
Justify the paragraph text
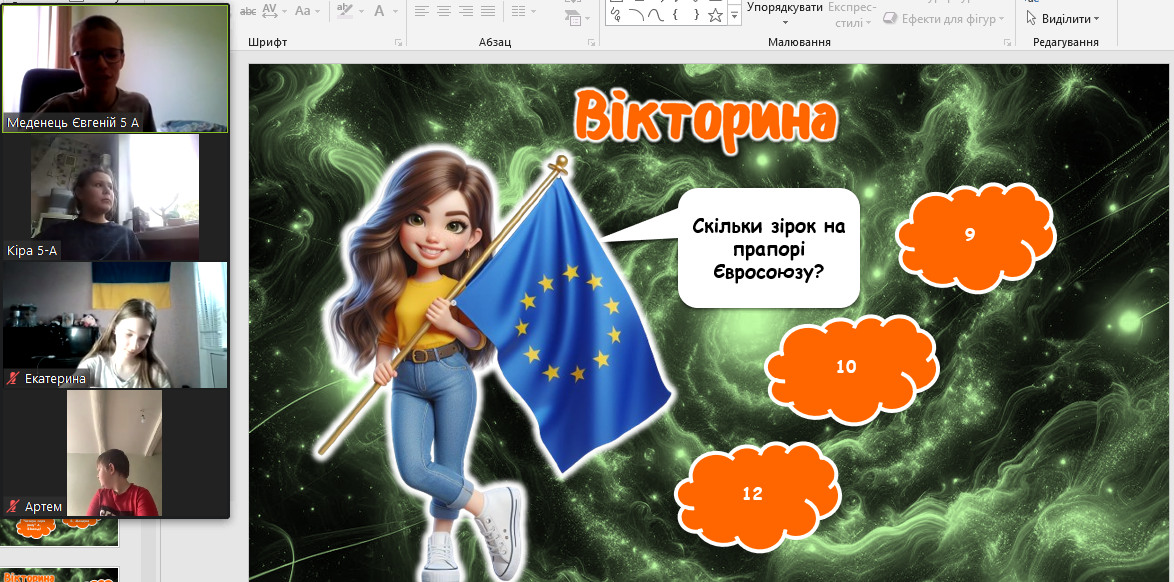tap(488, 11)
